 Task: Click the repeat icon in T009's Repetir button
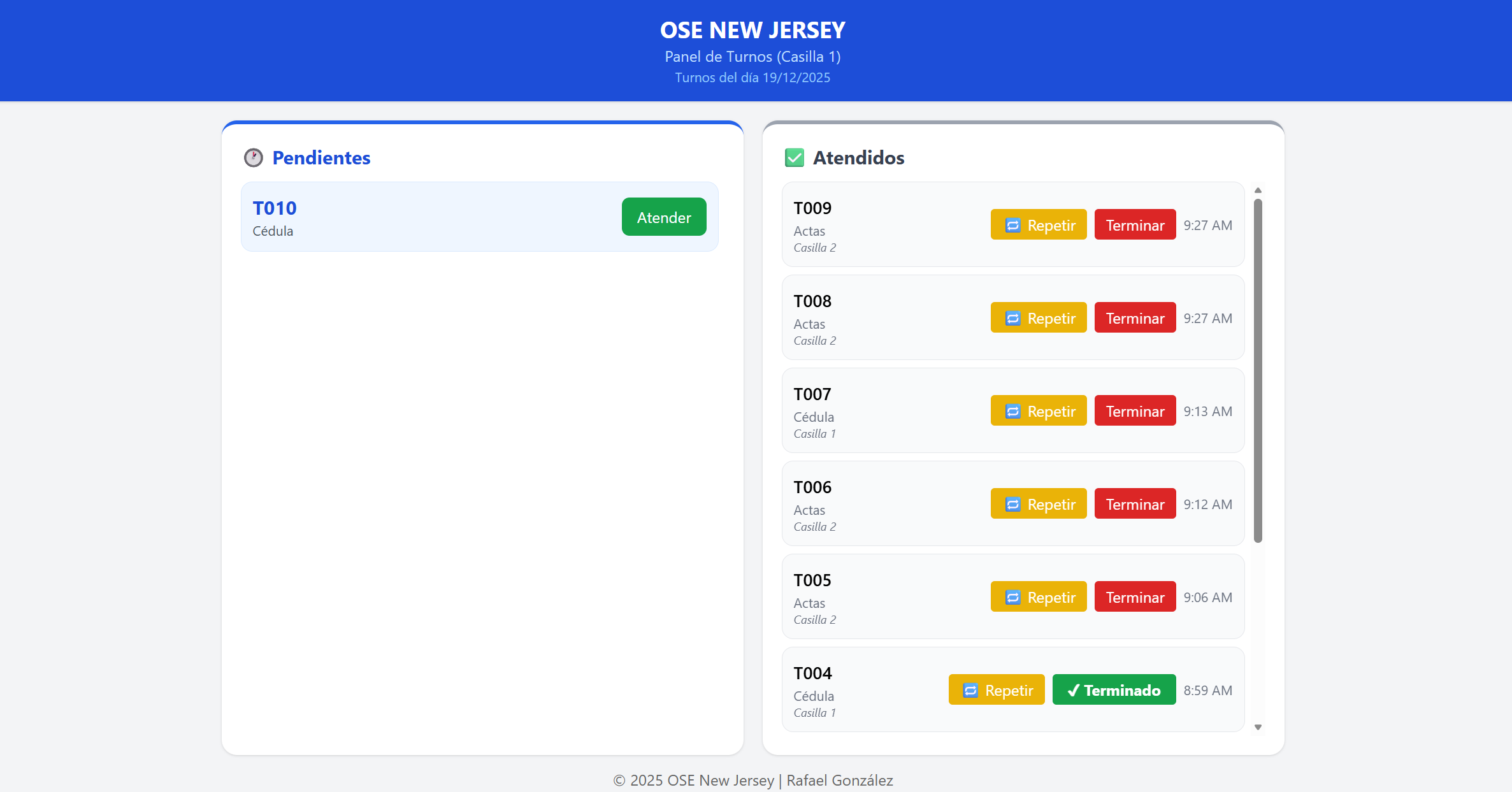(1012, 225)
